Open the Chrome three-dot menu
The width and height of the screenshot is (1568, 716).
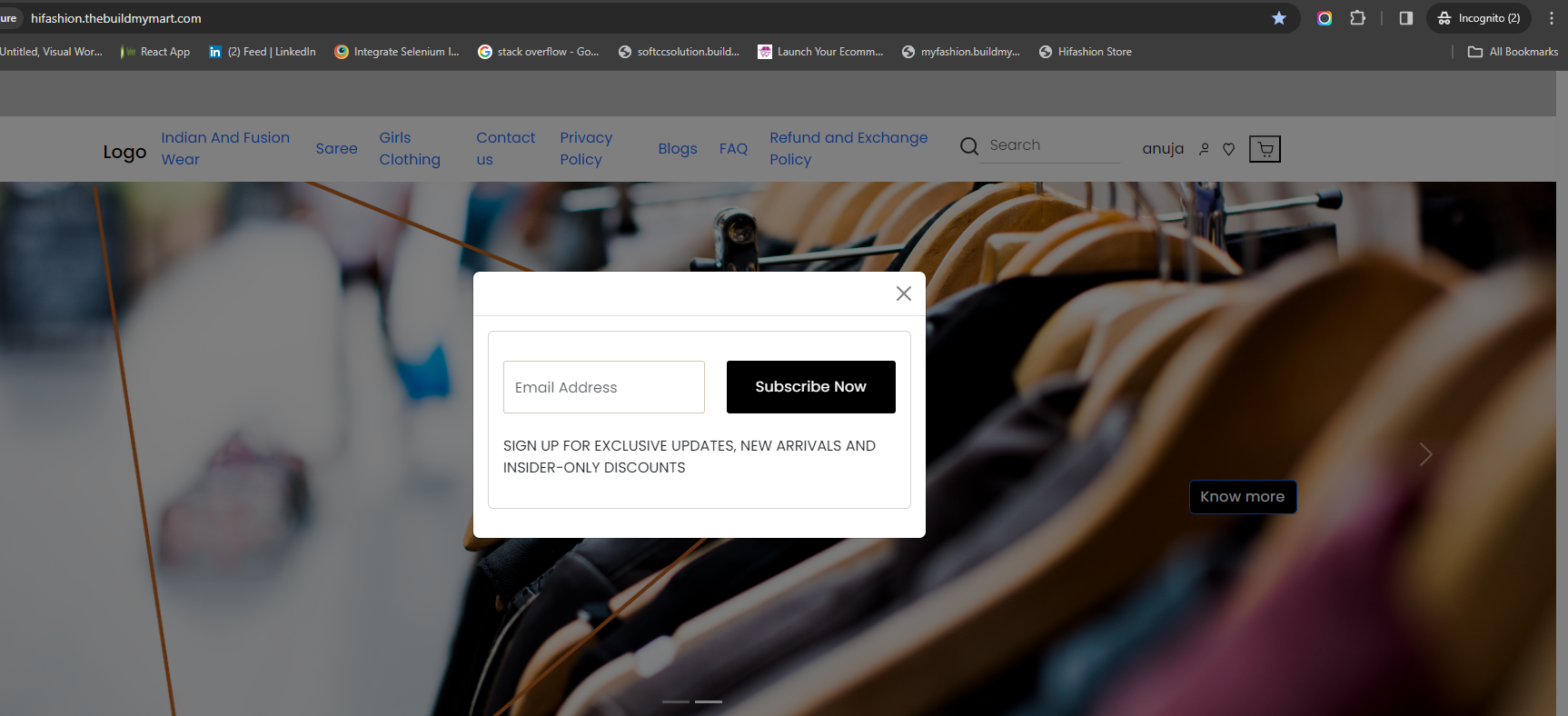coord(1552,18)
